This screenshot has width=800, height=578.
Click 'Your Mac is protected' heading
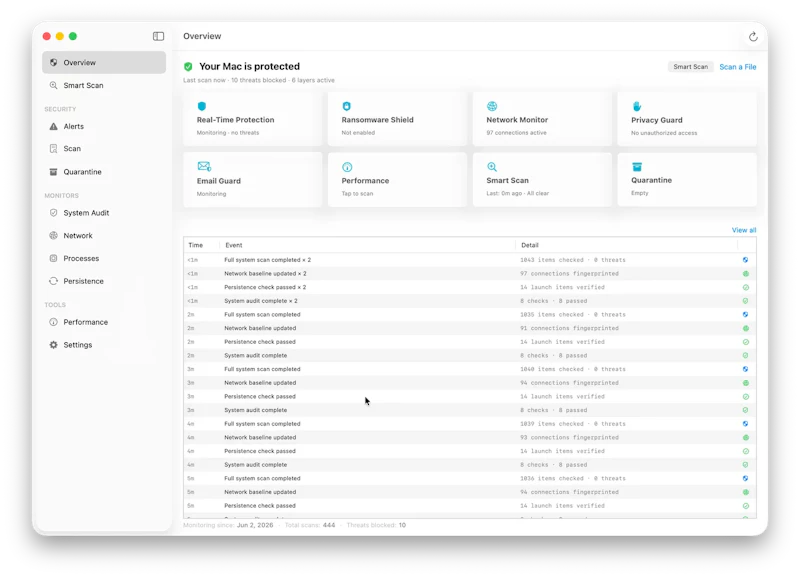[249, 66]
